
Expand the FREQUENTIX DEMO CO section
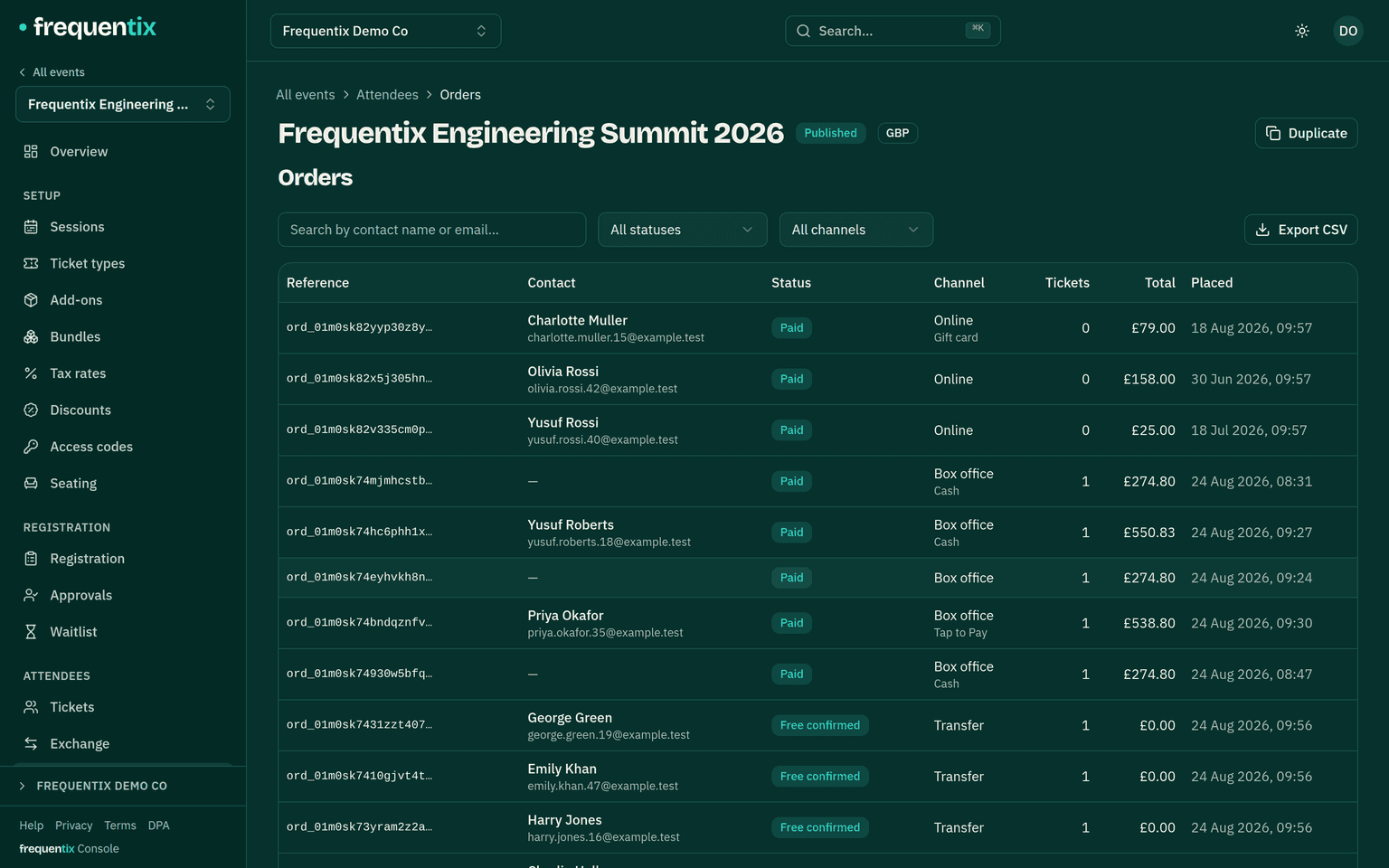pyautogui.click(x=123, y=786)
